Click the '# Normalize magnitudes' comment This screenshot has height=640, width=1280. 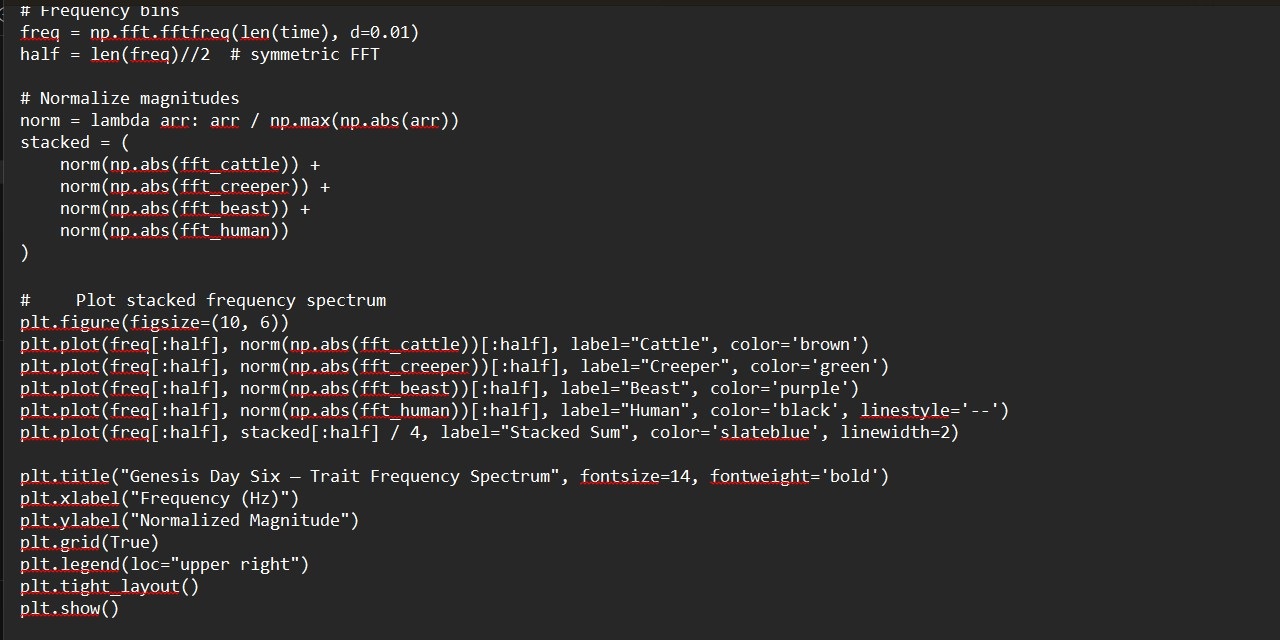click(x=129, y=98)
